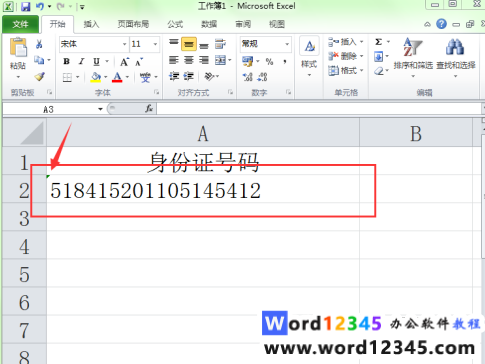Open the 常规 number format dropdown
Screen dimensions: 485x364
[x=287, y=44]
